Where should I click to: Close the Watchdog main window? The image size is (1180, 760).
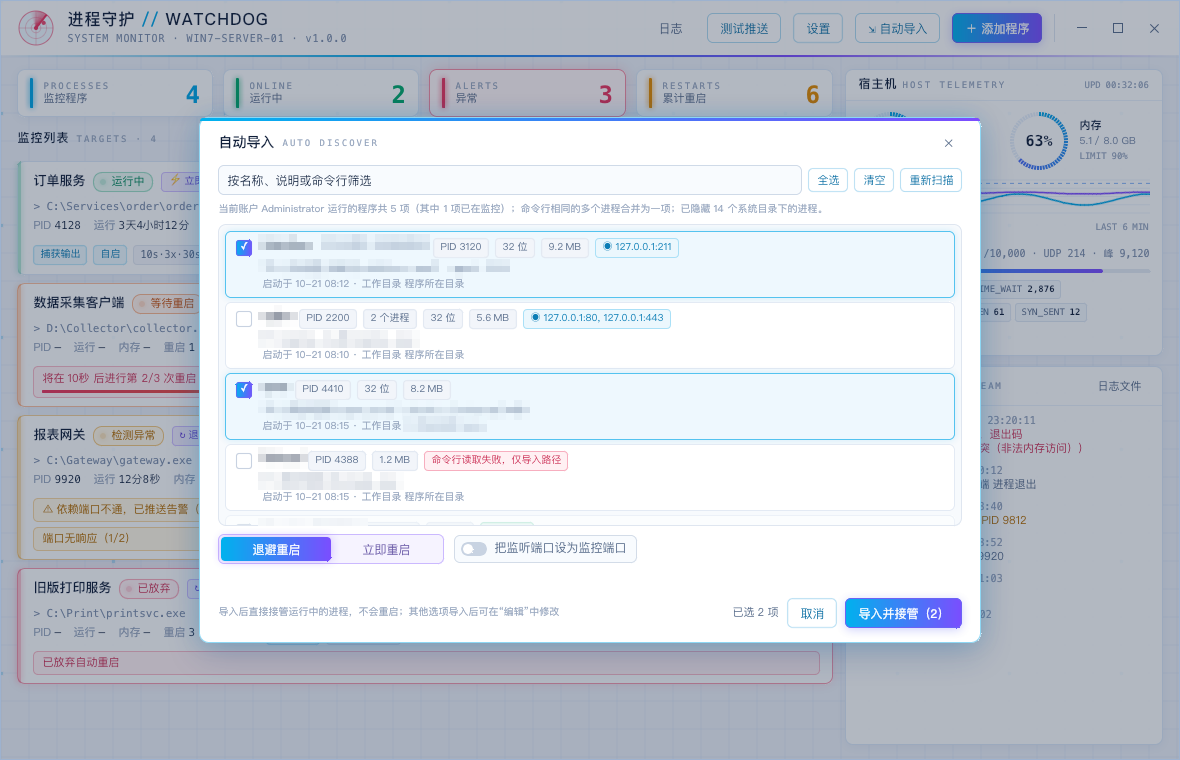point(1154,28)
